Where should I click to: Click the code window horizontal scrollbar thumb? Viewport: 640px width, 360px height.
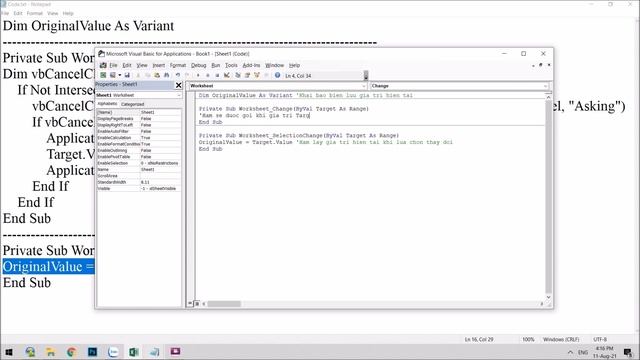click(224, 304)
